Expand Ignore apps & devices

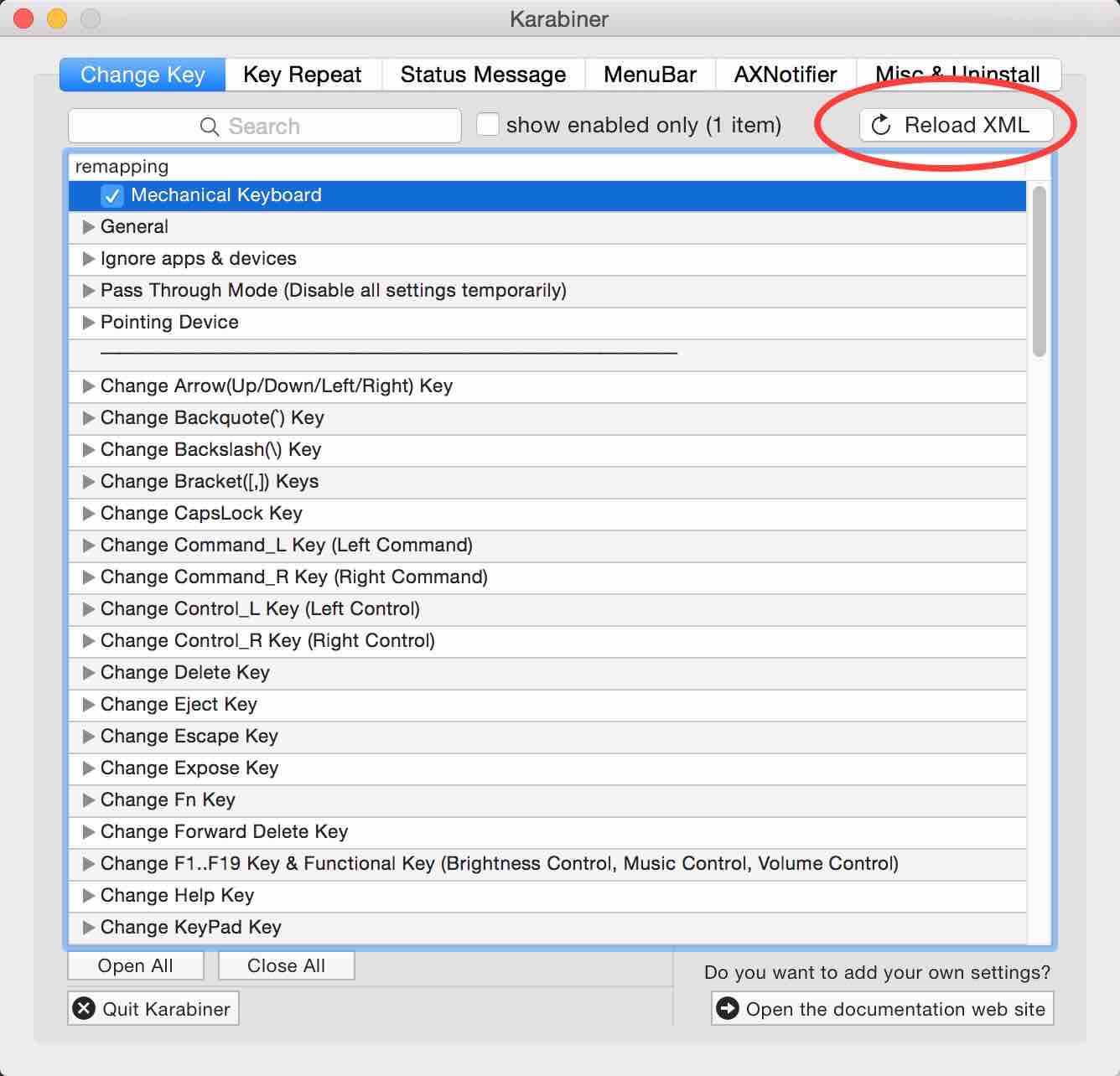88,259
